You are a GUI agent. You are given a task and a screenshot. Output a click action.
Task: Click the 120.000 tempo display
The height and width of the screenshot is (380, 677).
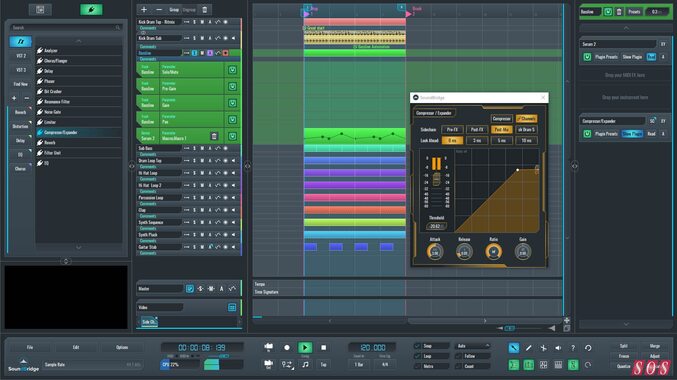[373, 348]
